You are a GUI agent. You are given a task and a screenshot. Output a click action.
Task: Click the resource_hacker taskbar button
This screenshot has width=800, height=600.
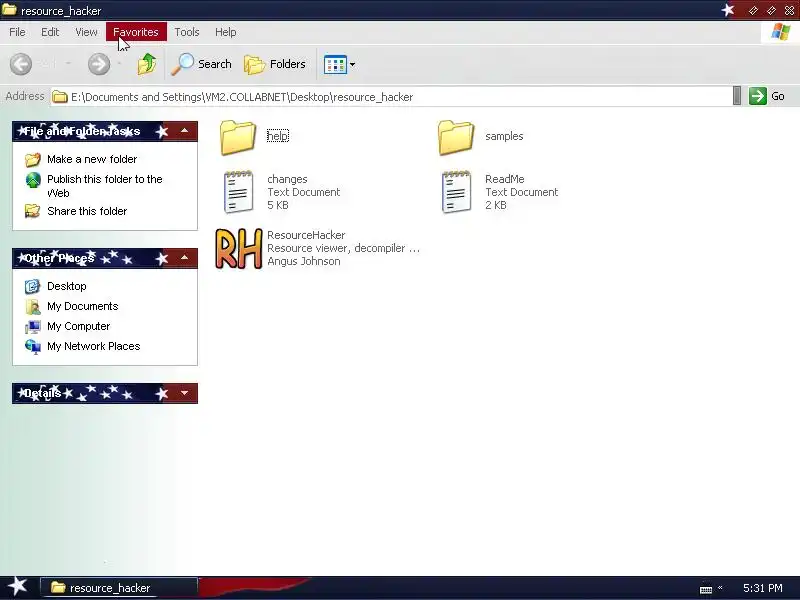point(118,588)
